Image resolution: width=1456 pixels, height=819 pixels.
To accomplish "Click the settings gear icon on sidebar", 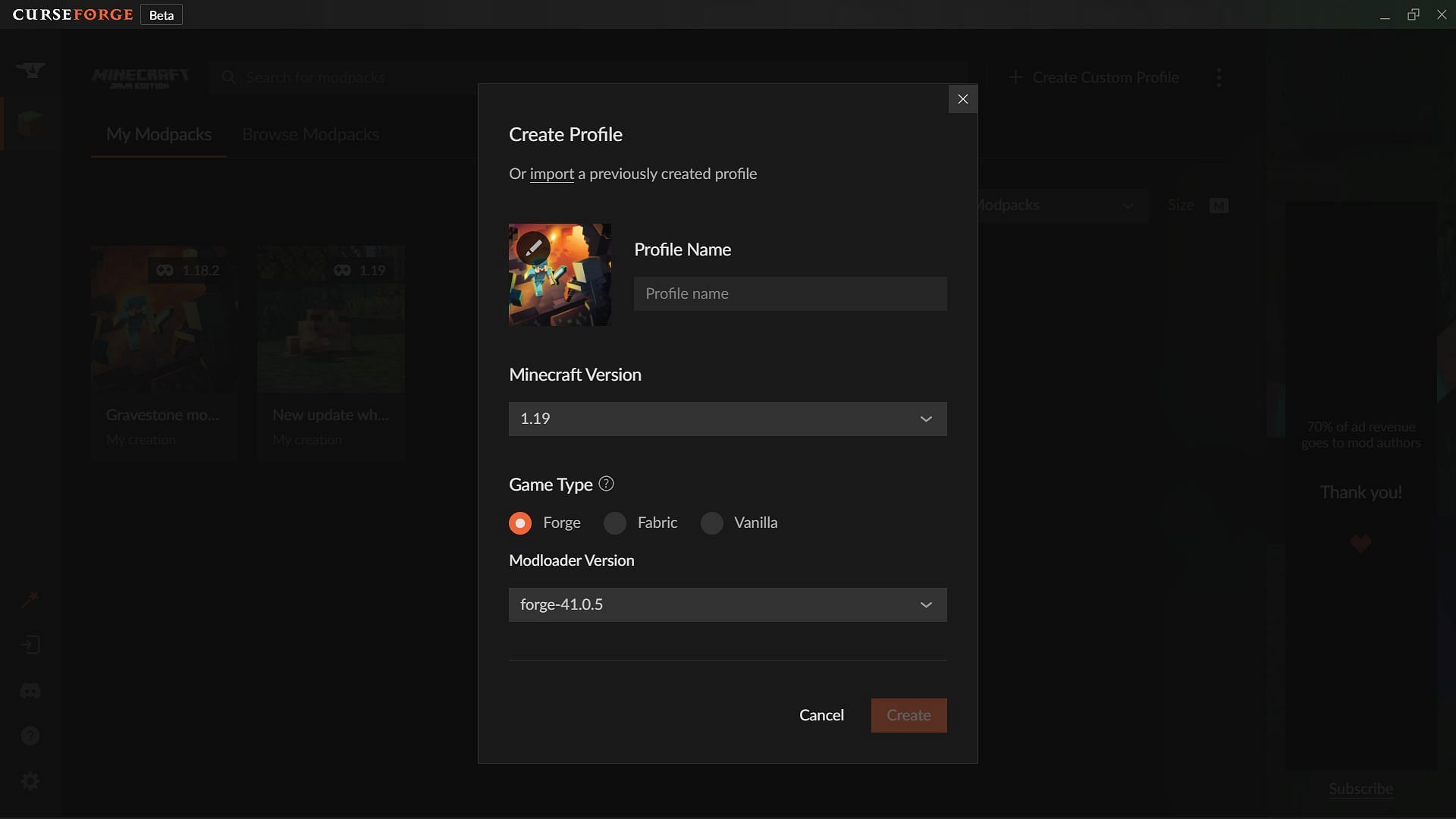I will [x=29, y=780].
